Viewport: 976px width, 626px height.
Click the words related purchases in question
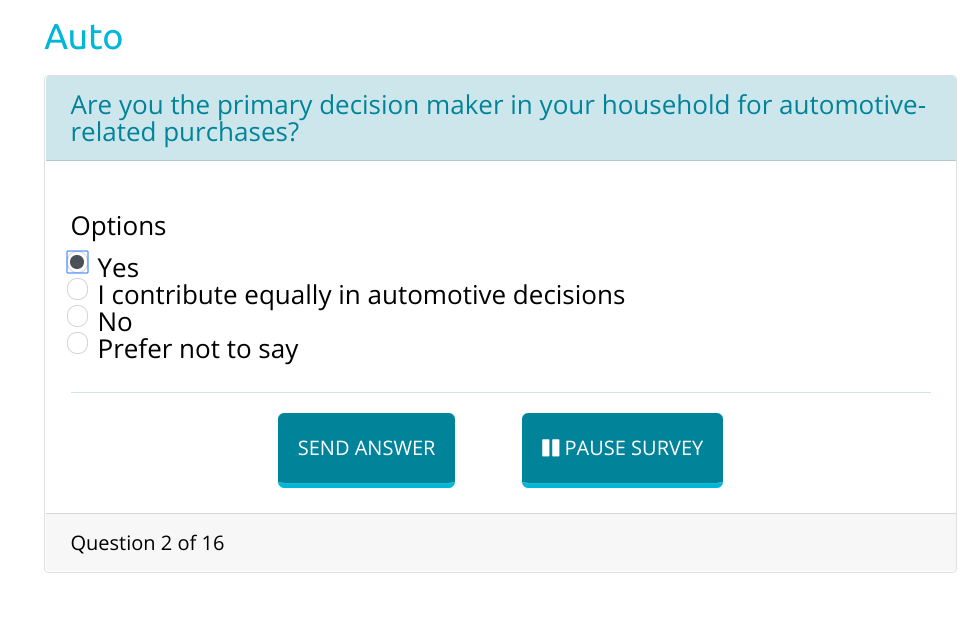(185, 133)
